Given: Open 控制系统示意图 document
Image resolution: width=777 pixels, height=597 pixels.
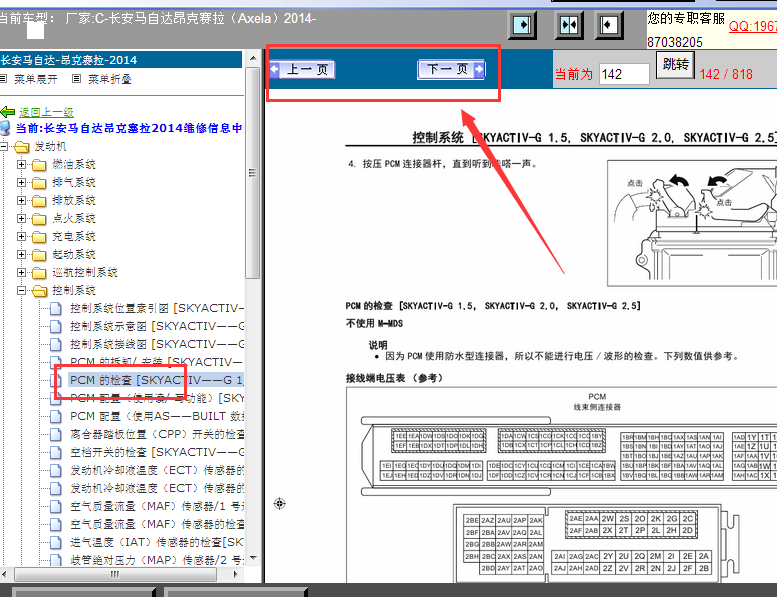Looking at the screenshot, I should click(x=157, y=326).
